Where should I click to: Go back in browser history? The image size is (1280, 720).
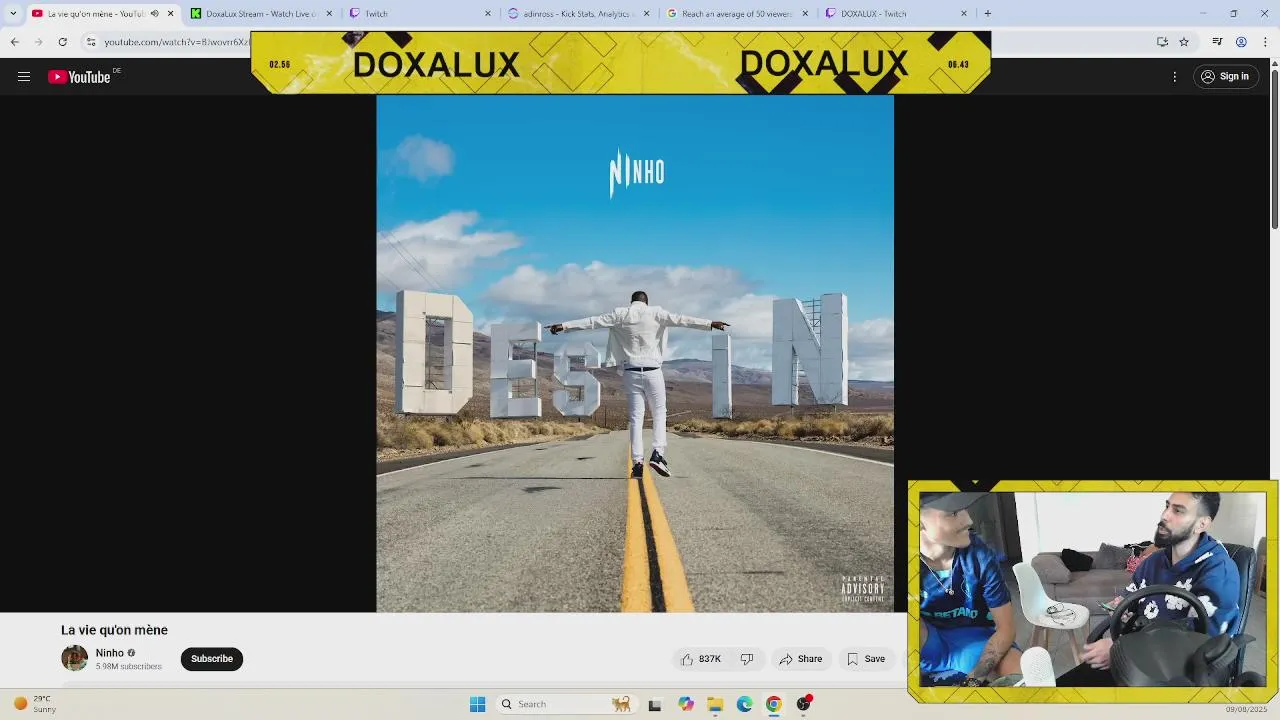pyautogui.click(x=14, y=42)
